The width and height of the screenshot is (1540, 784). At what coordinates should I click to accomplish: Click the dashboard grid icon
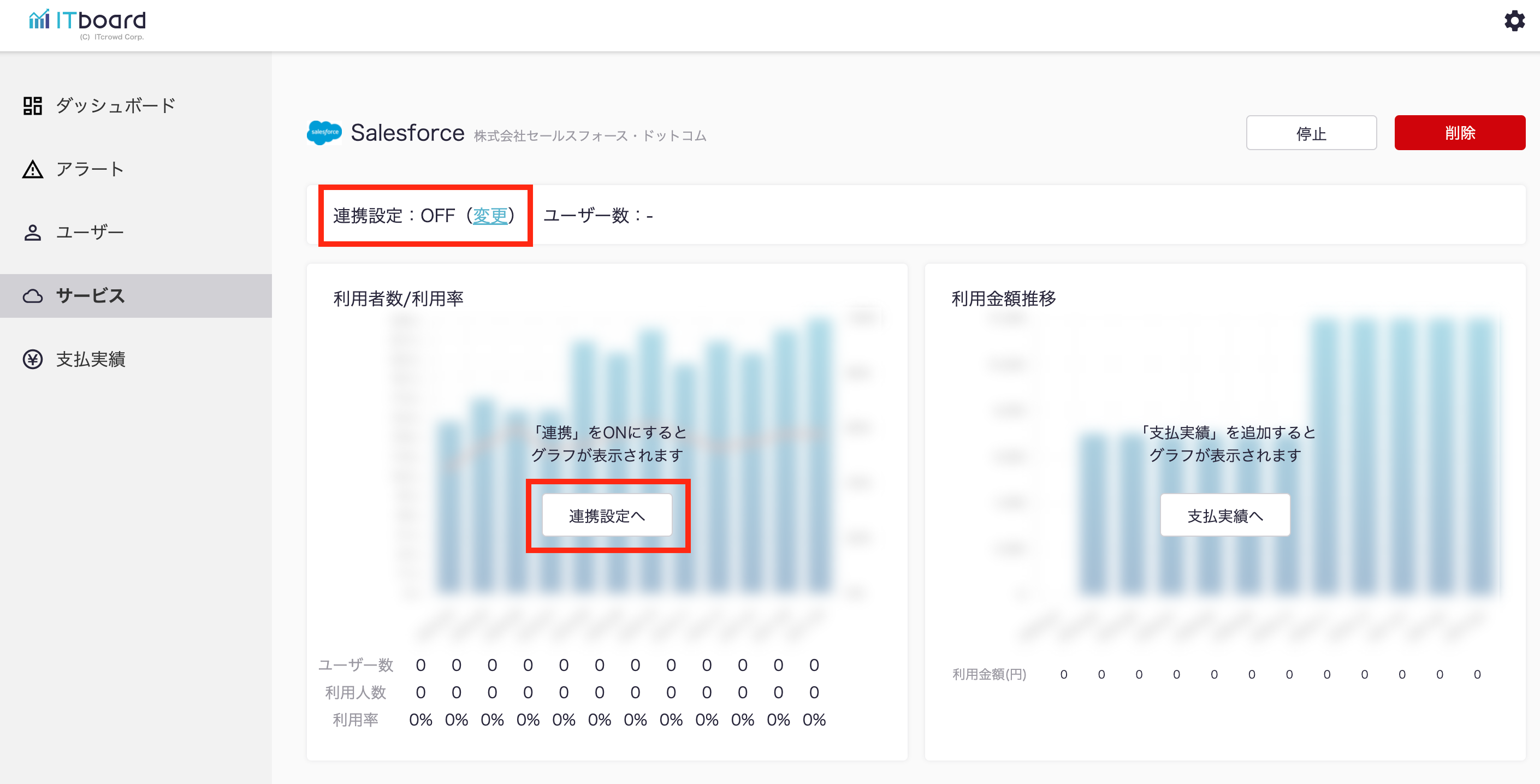click(x=33, y=106)
